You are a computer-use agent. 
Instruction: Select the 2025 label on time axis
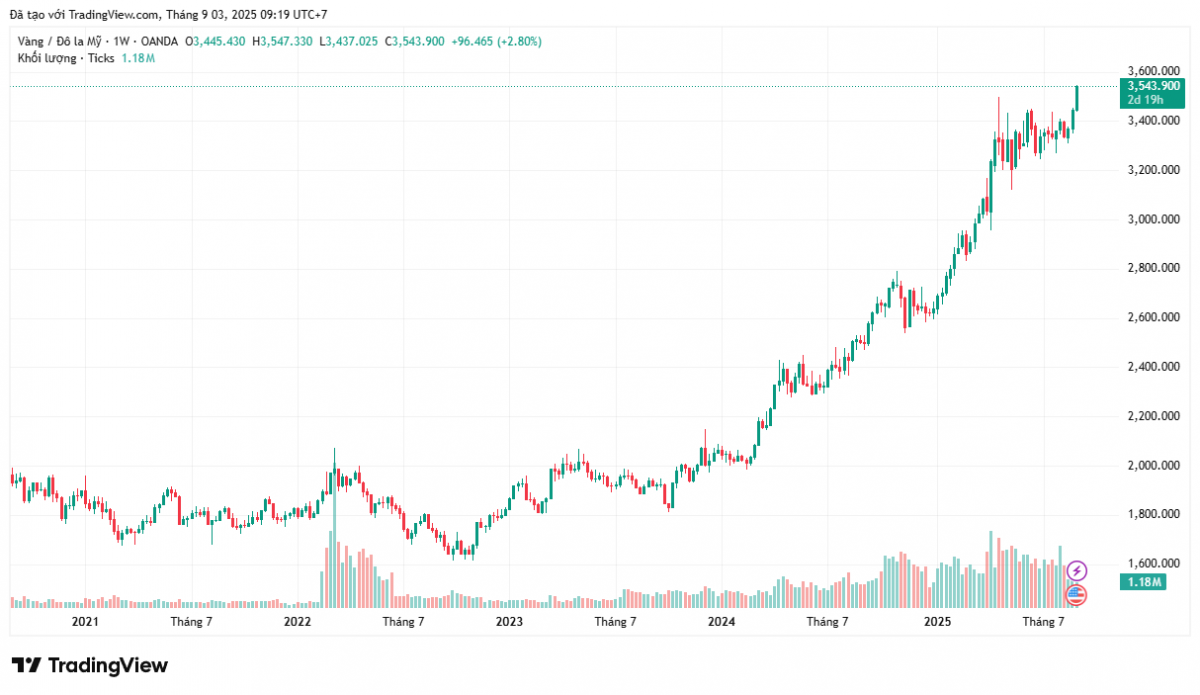coord(937,622)
